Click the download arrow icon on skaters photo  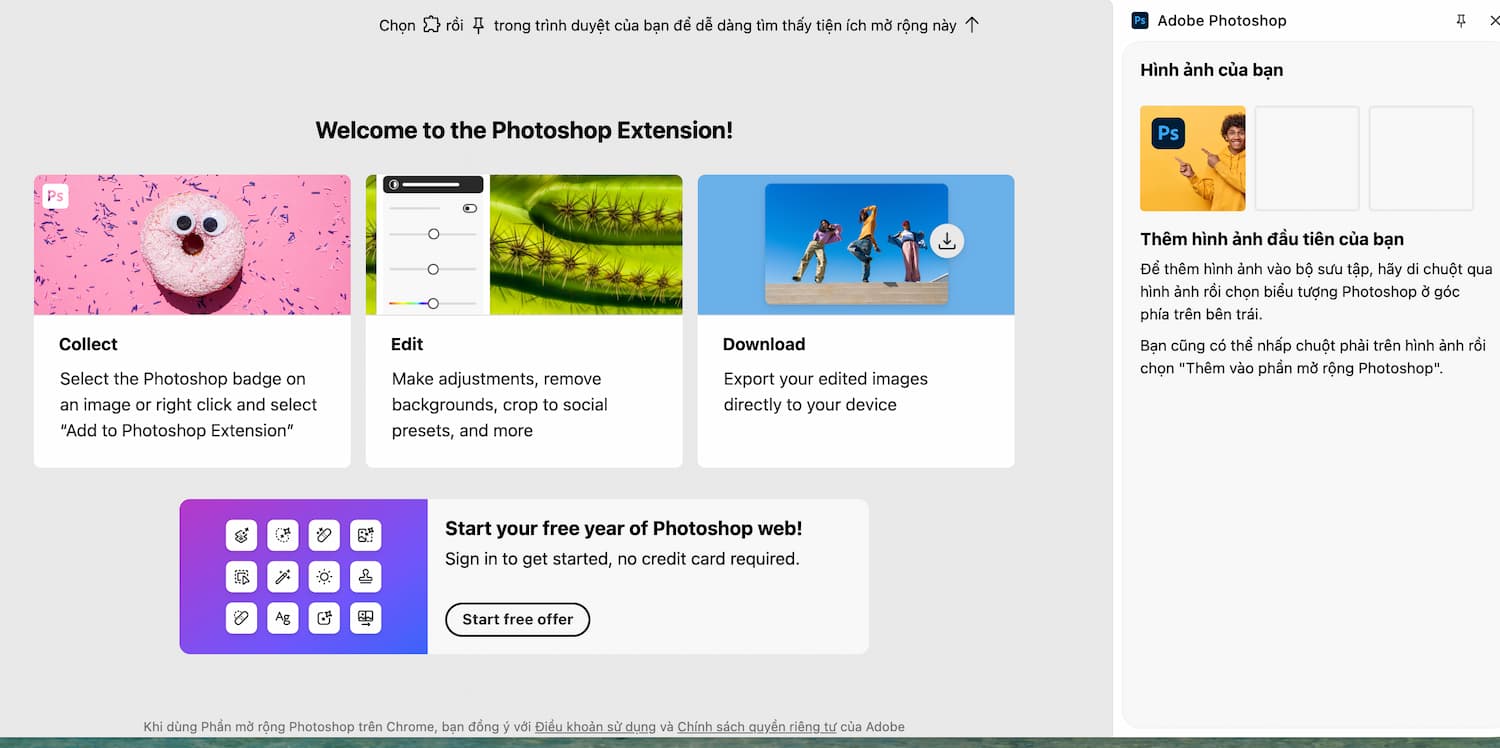click(947, 241)
